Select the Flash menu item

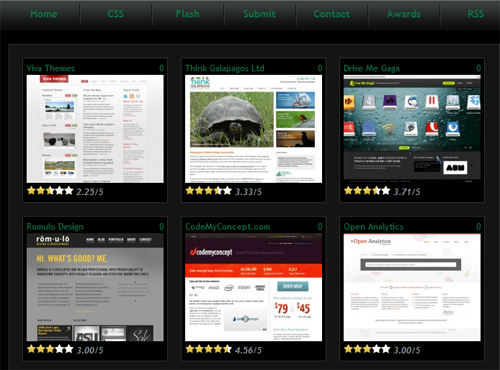pyautogui.click(x=188, y=14)
